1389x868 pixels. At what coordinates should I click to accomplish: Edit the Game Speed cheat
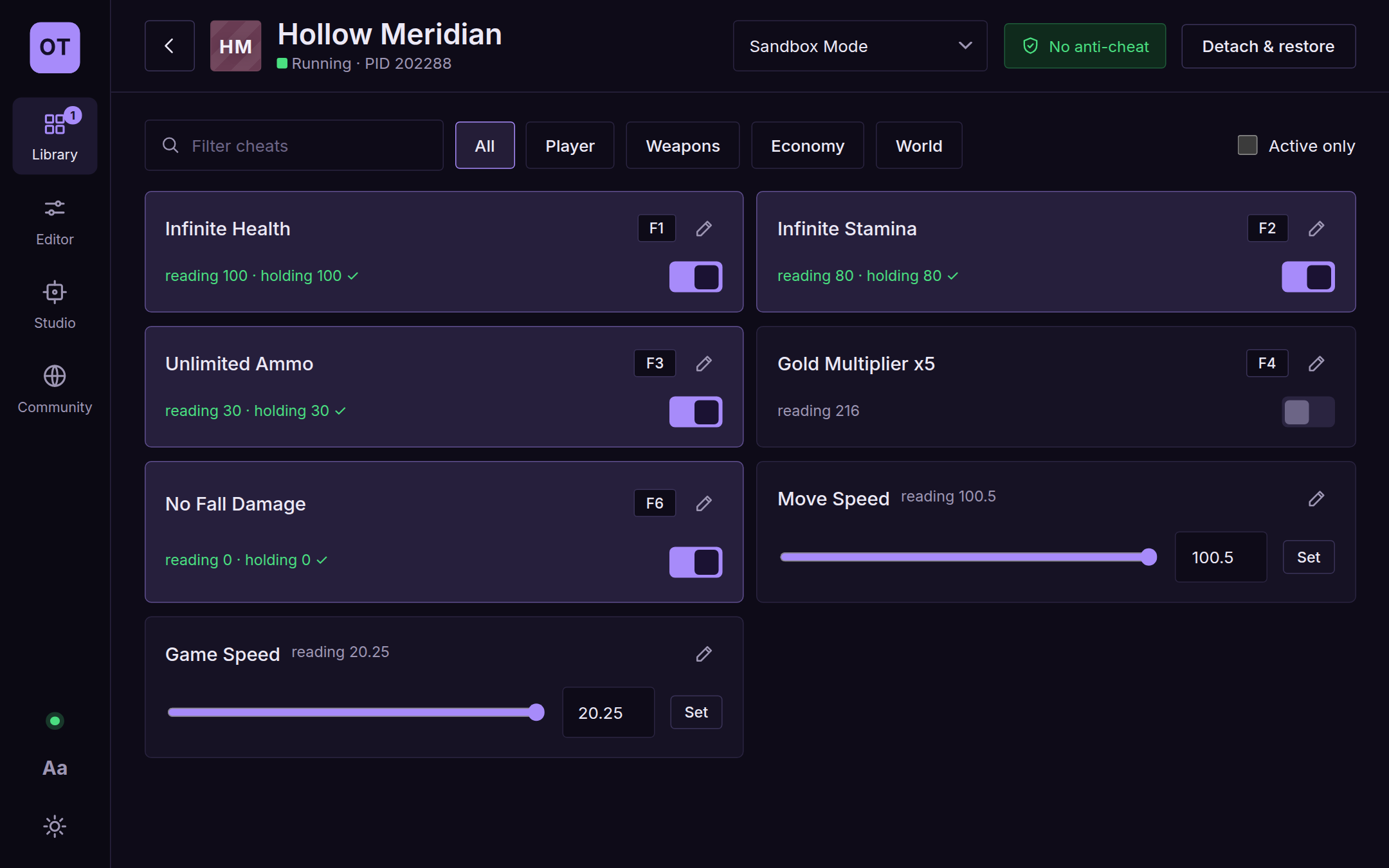click(704, 654)
